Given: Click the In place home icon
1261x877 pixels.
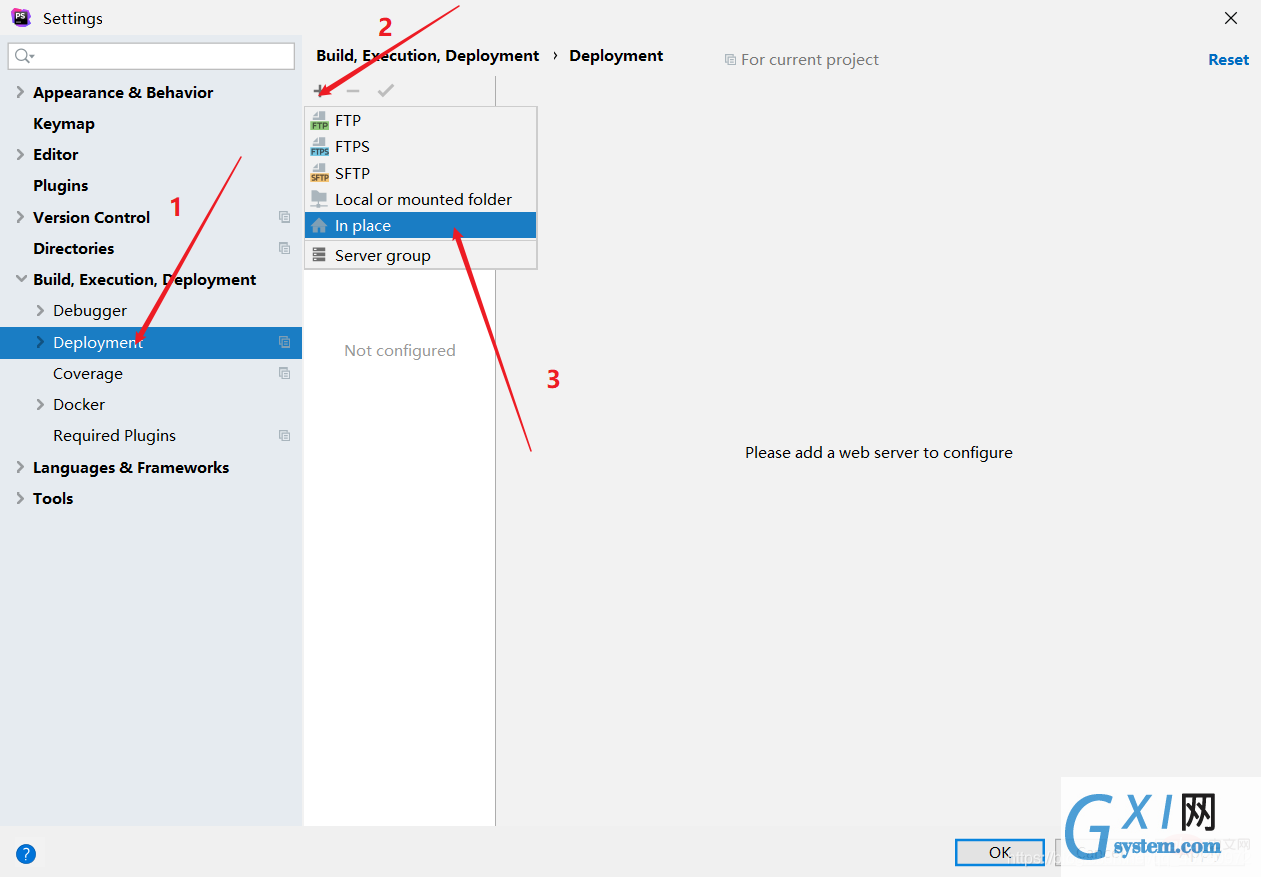Looking at the screenshot, I should click(319, 226).
